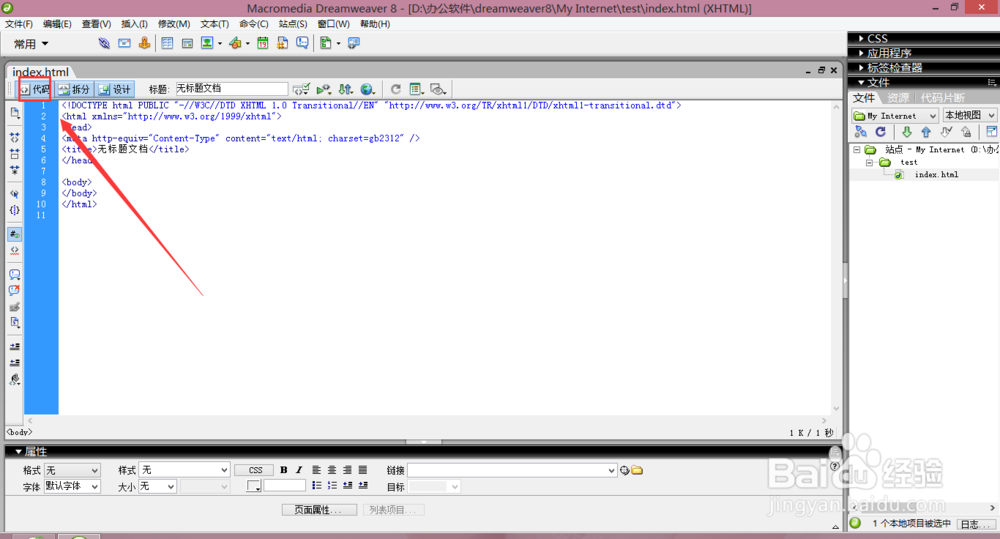Click the 页面属性 button
The height and width of the screenshot is (539, 1000).
tap(320, 510)
